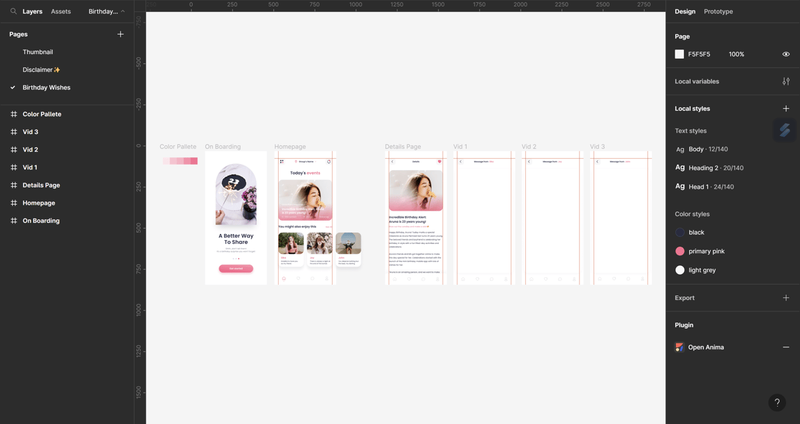800x424 pixels.
Task: Click the 'Homepage' canvas frame label
Action: [290, 147]
